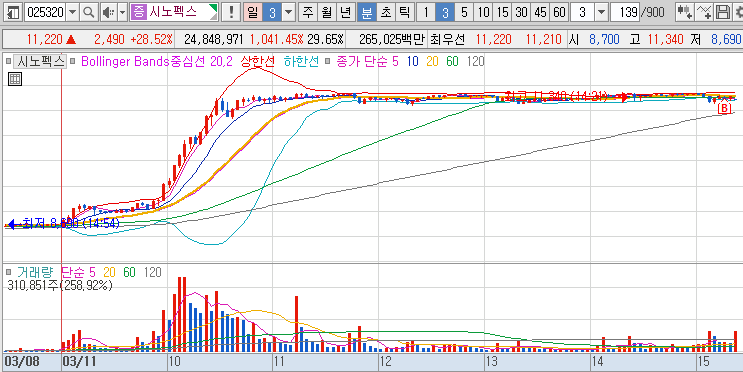Click the green corner marker in 시노펙스 name box
The height and width of the screenshot is (372, 743).
213,9
